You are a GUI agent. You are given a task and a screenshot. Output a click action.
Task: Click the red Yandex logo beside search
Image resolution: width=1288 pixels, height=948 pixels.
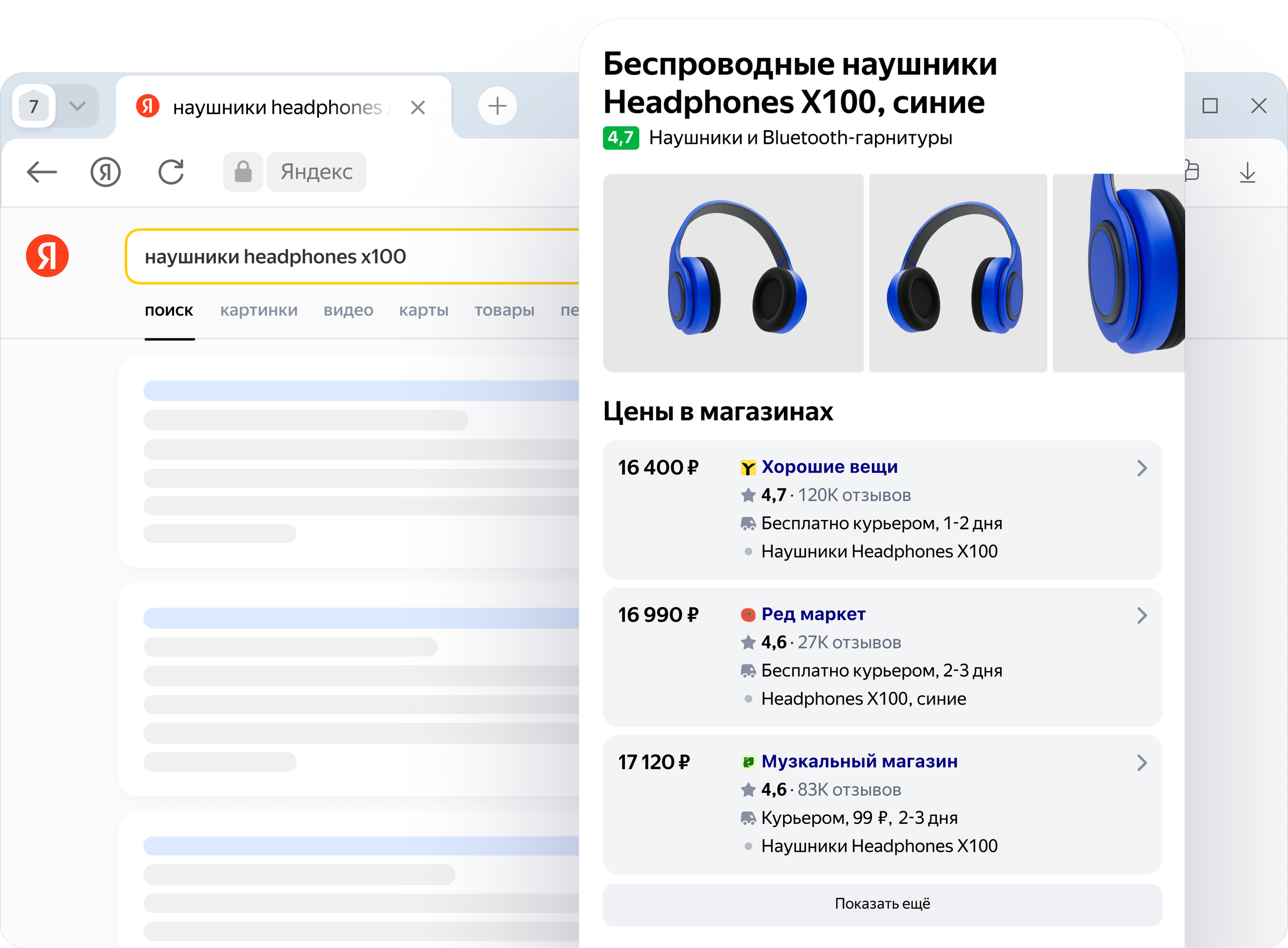click(x=47, y=256)
